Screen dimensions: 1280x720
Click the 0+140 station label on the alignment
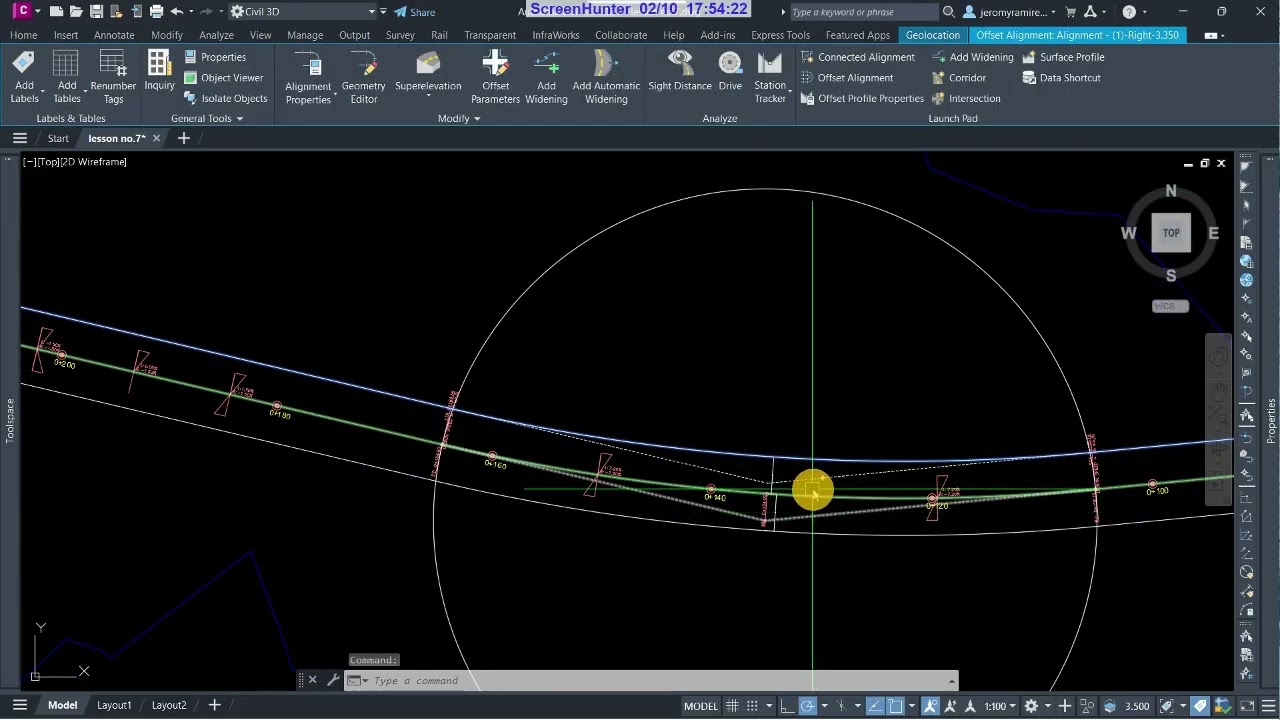pyautogui.click(x=714, y=495)
